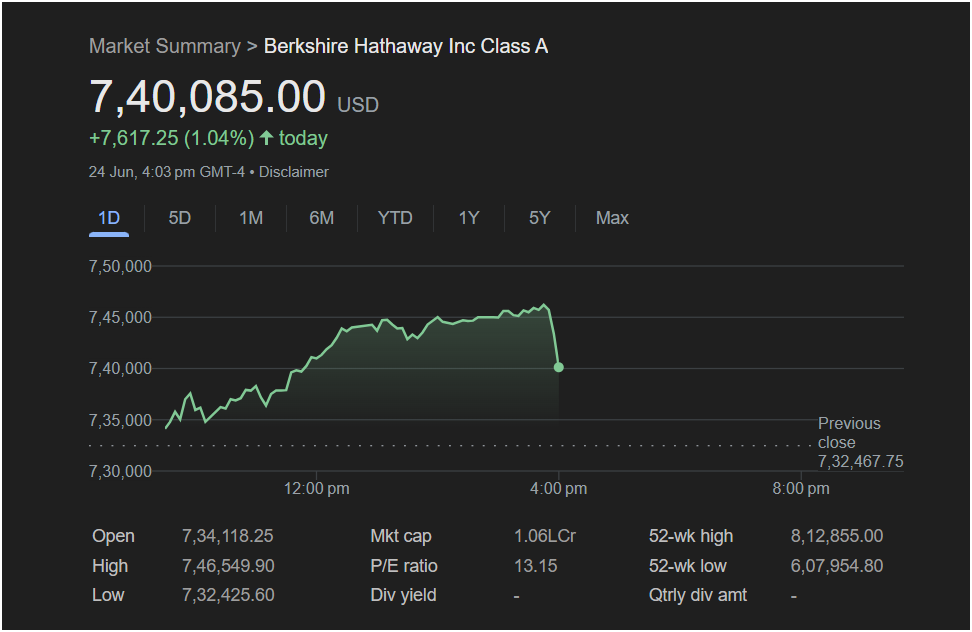
Task: Click the 52-wk low value 6,07,954.80
Action: [x=837, y=566]
